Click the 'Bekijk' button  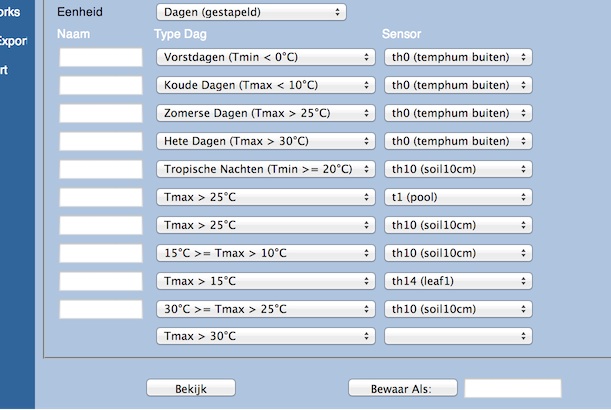(x=191, y=388)
